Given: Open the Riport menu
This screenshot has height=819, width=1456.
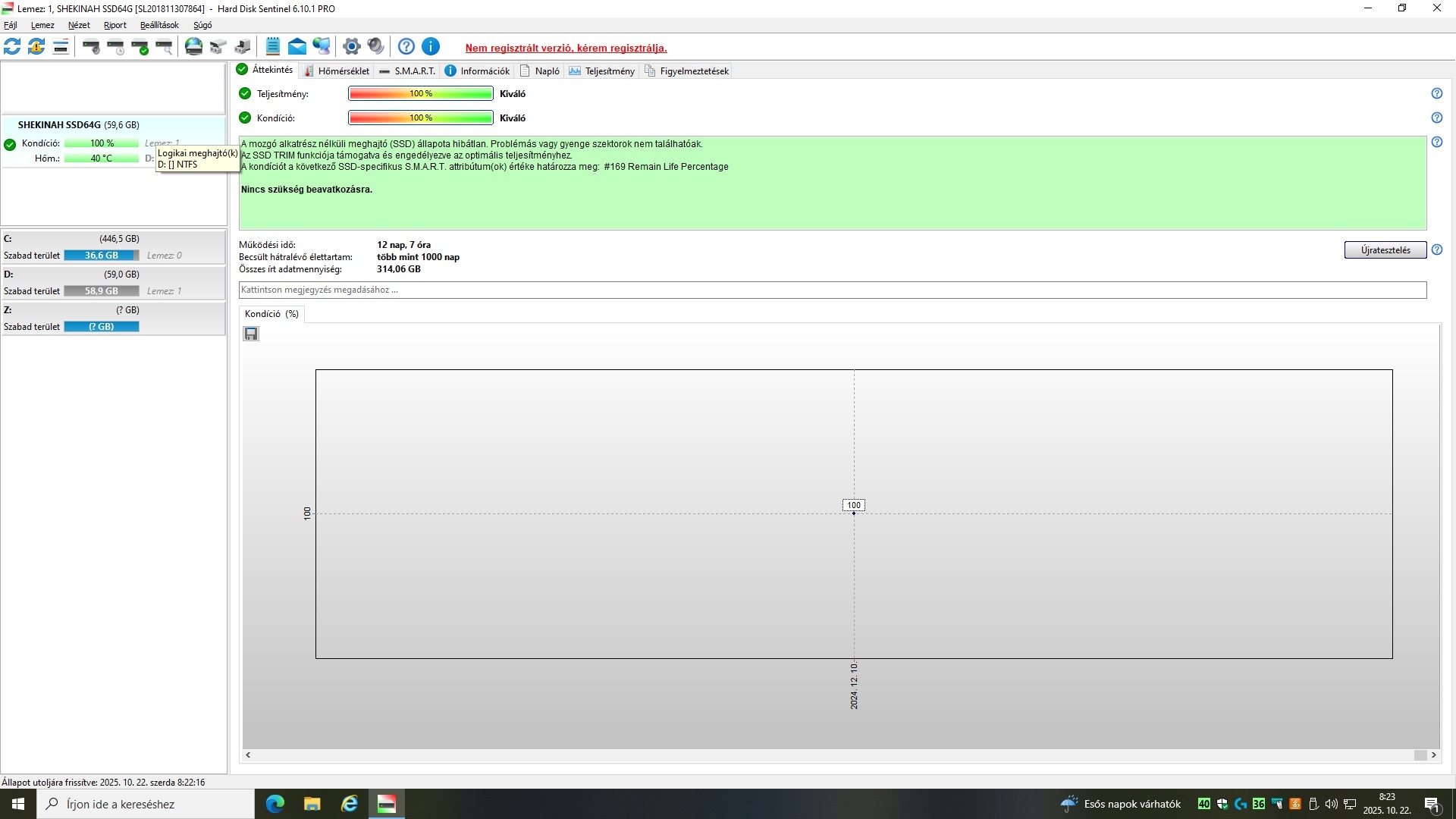Looking at the screenshot, I should coord(115,25).
